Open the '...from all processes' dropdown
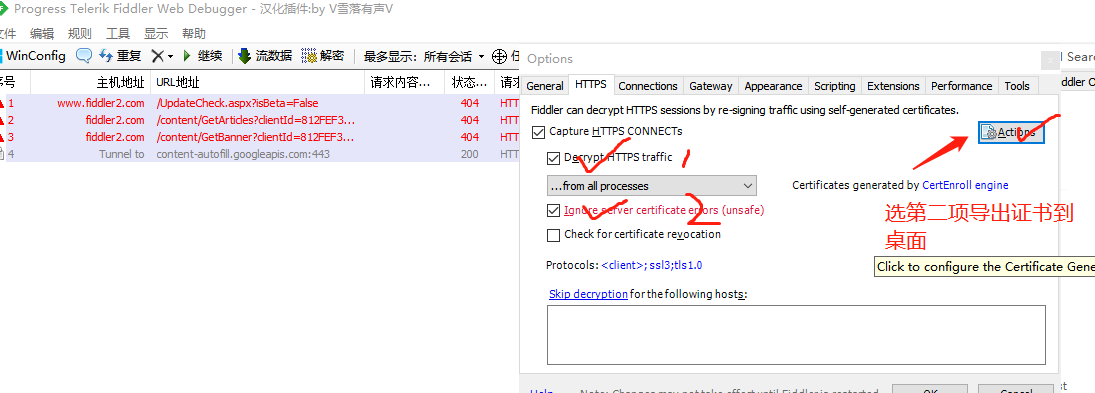1095x393 pixels. click(652, 186)
